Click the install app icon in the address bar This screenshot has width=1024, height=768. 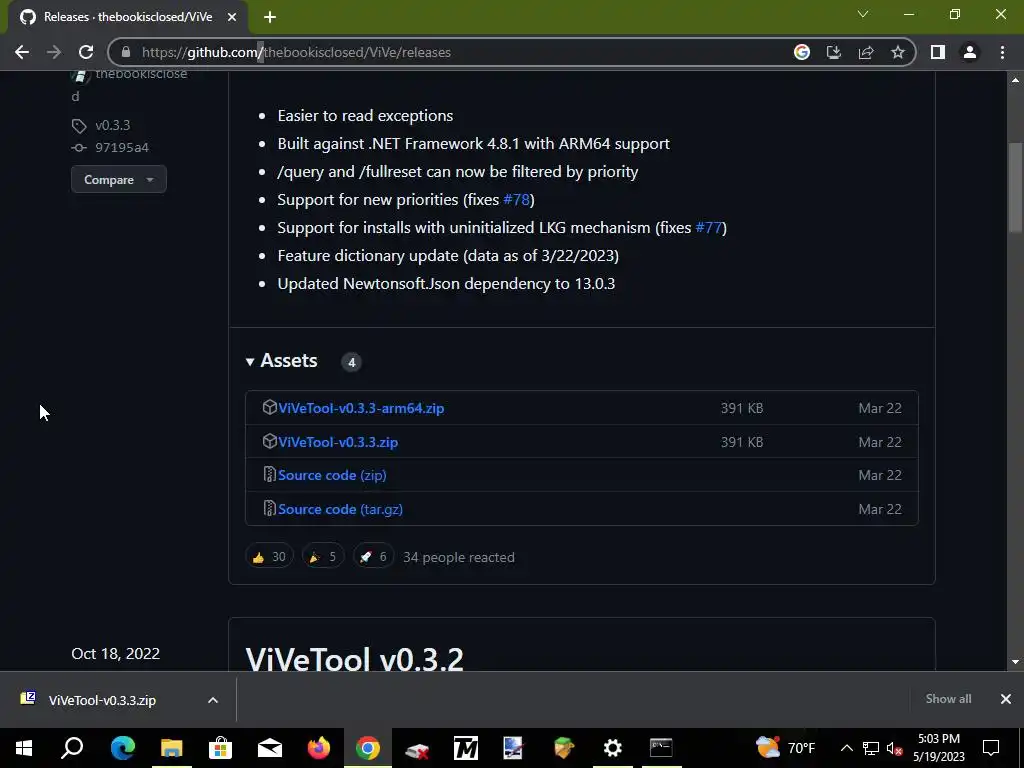(x=834, y=52)
